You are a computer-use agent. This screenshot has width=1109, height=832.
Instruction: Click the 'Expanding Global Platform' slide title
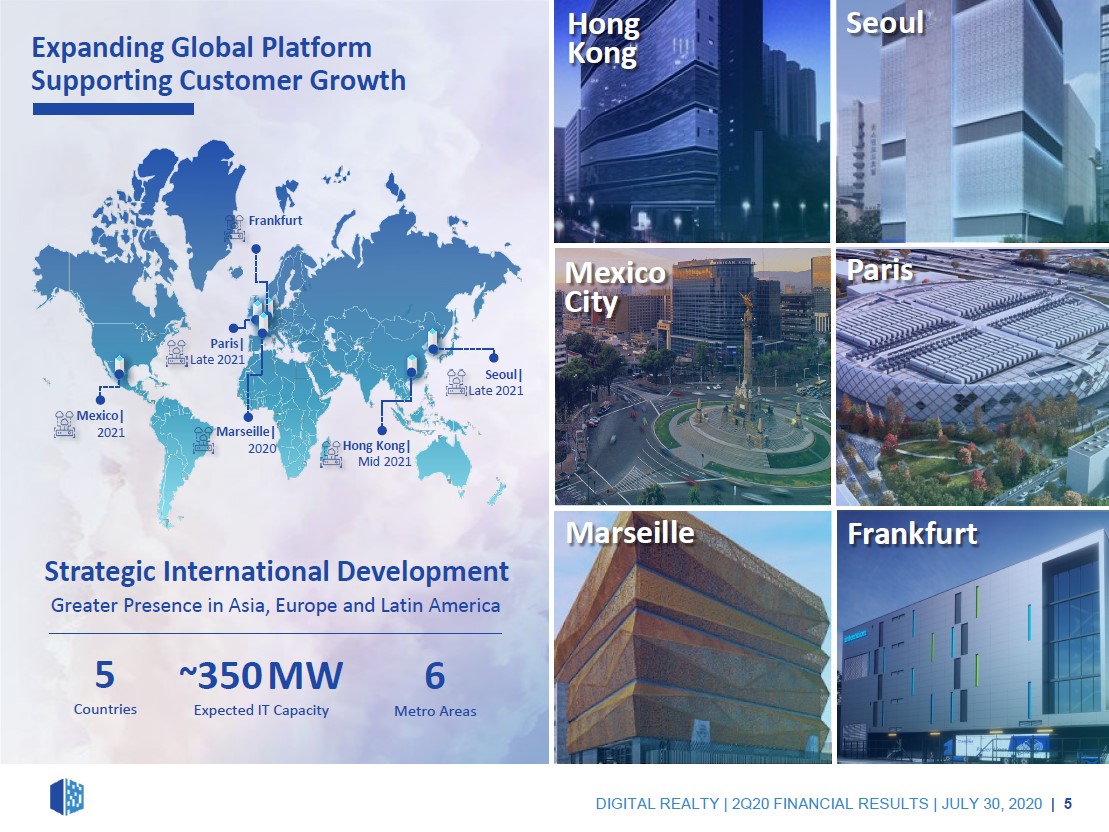pyautogui.click(x=218, y=63)
